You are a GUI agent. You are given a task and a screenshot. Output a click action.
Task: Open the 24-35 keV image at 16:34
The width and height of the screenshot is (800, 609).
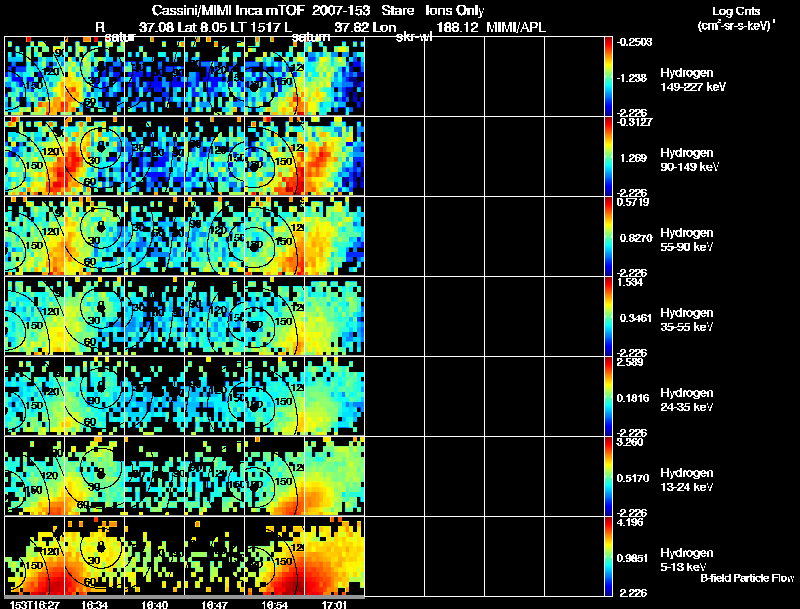click(x=94, y=396)
